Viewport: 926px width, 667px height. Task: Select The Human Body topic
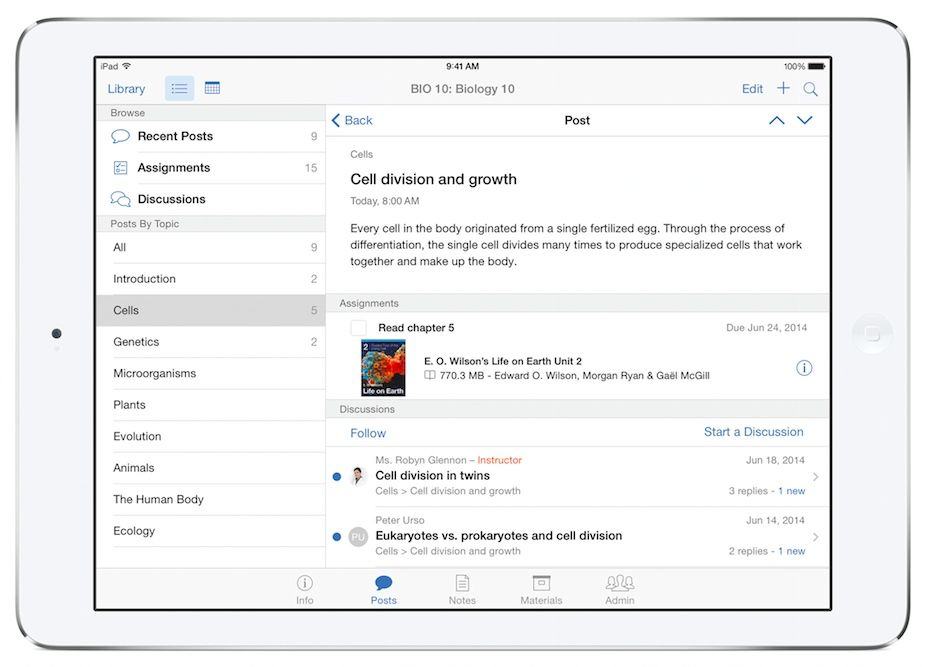pyautogui.click(x=211, y=499)
